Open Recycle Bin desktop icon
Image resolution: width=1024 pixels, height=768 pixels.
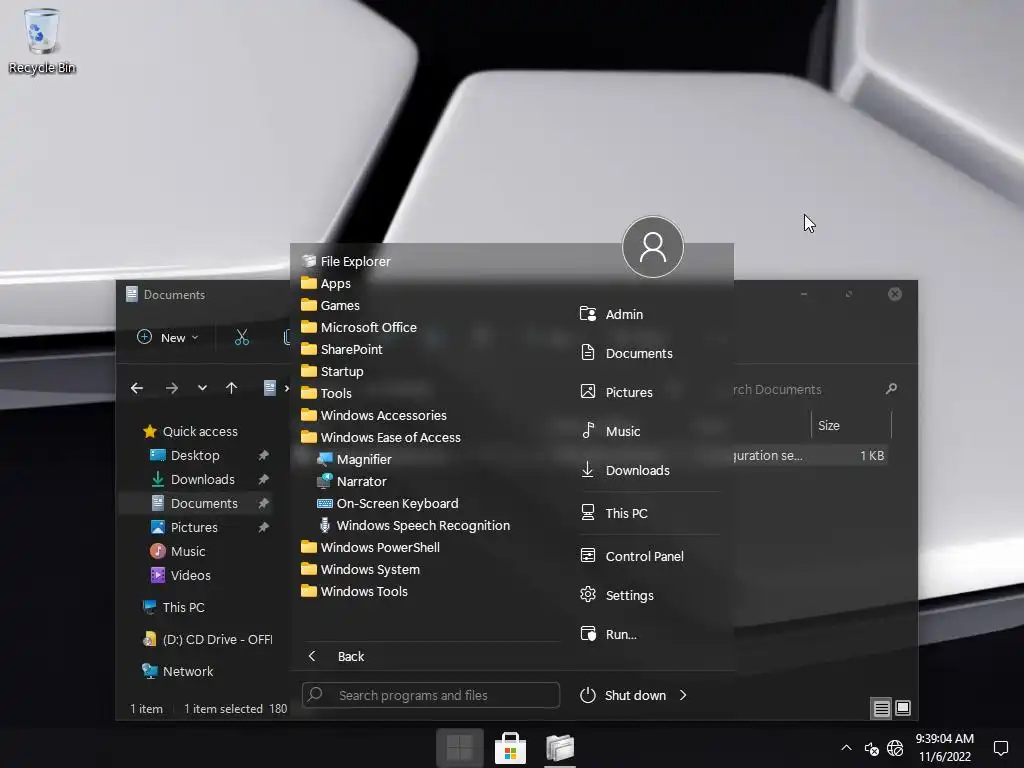pos(42,40)
